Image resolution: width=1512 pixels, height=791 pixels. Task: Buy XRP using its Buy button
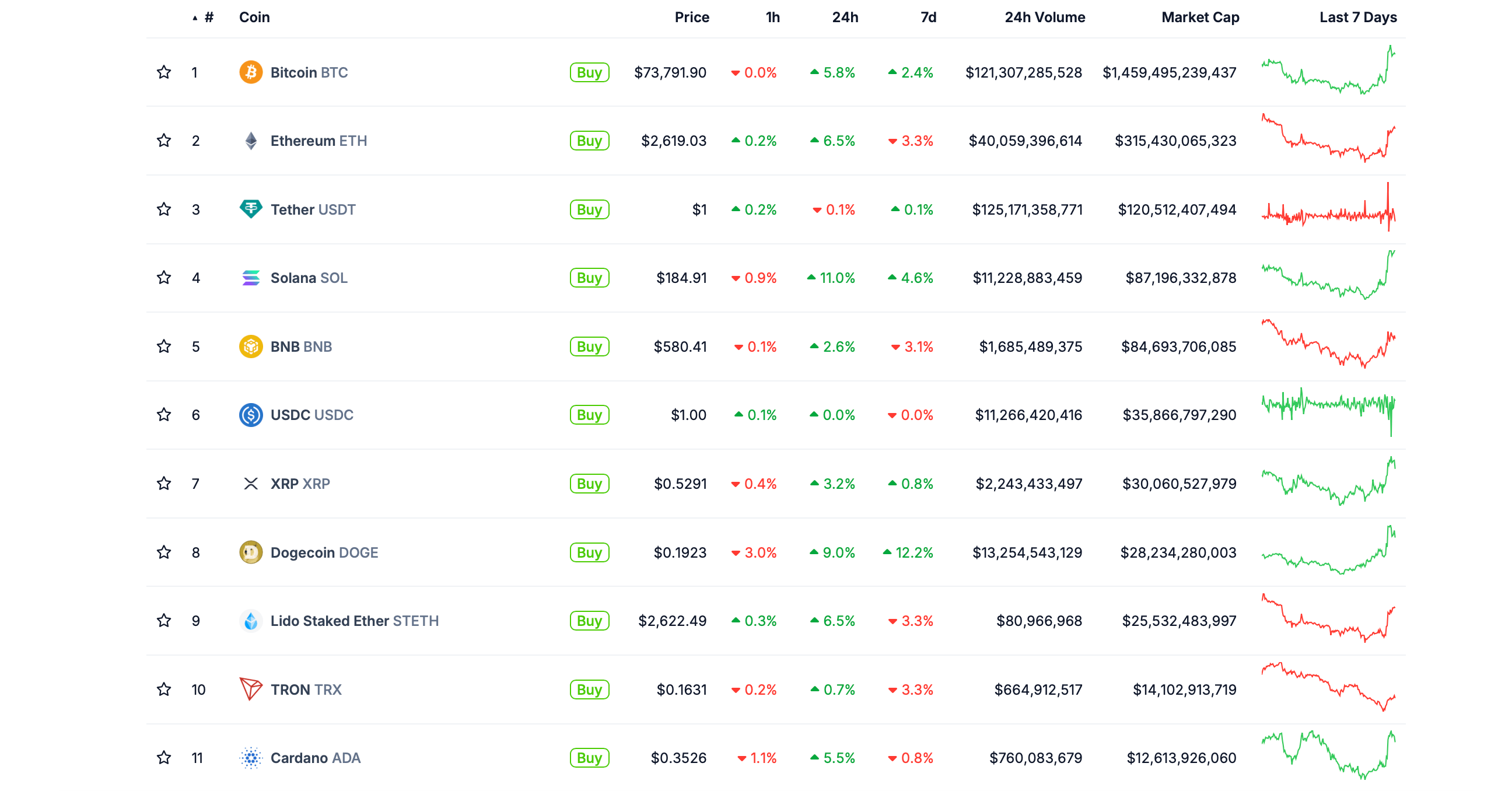[589, 484]
